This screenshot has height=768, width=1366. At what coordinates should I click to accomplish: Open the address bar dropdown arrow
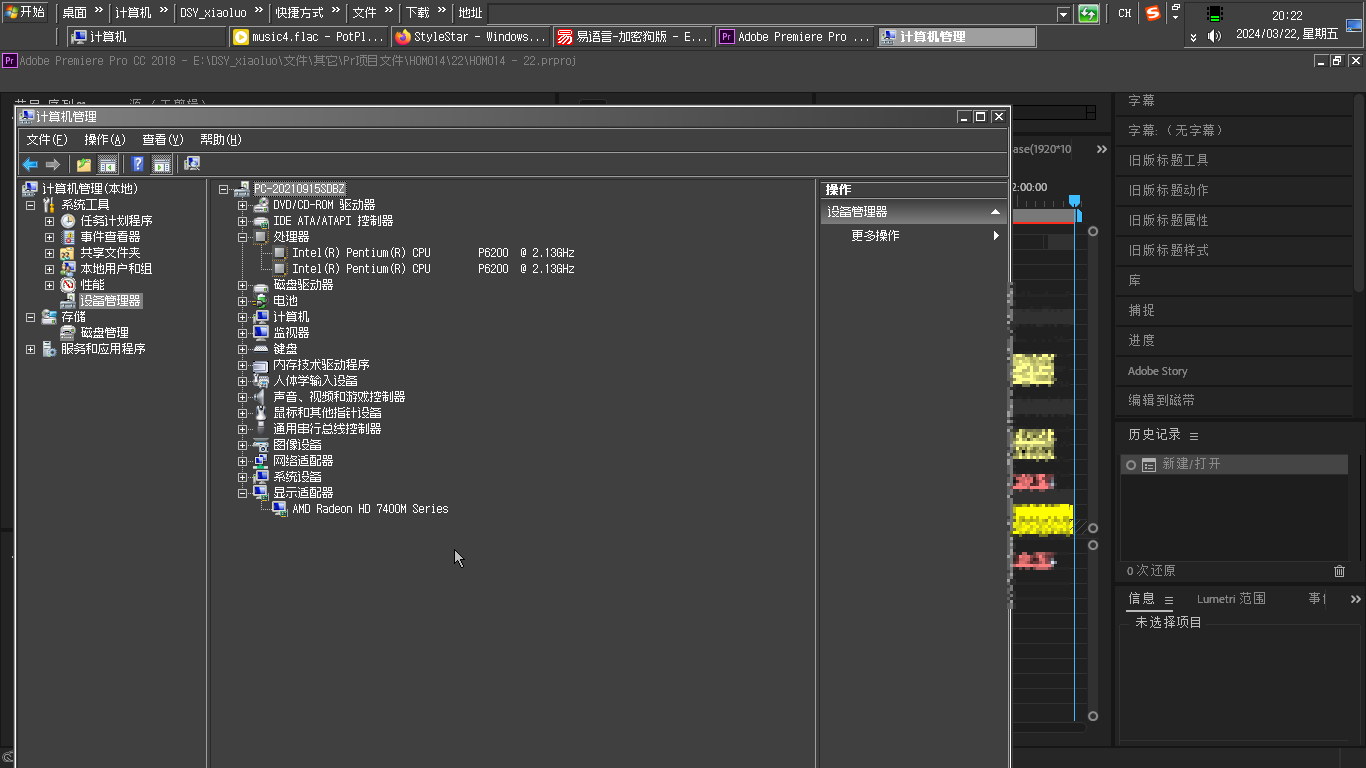coord(1064,13)
